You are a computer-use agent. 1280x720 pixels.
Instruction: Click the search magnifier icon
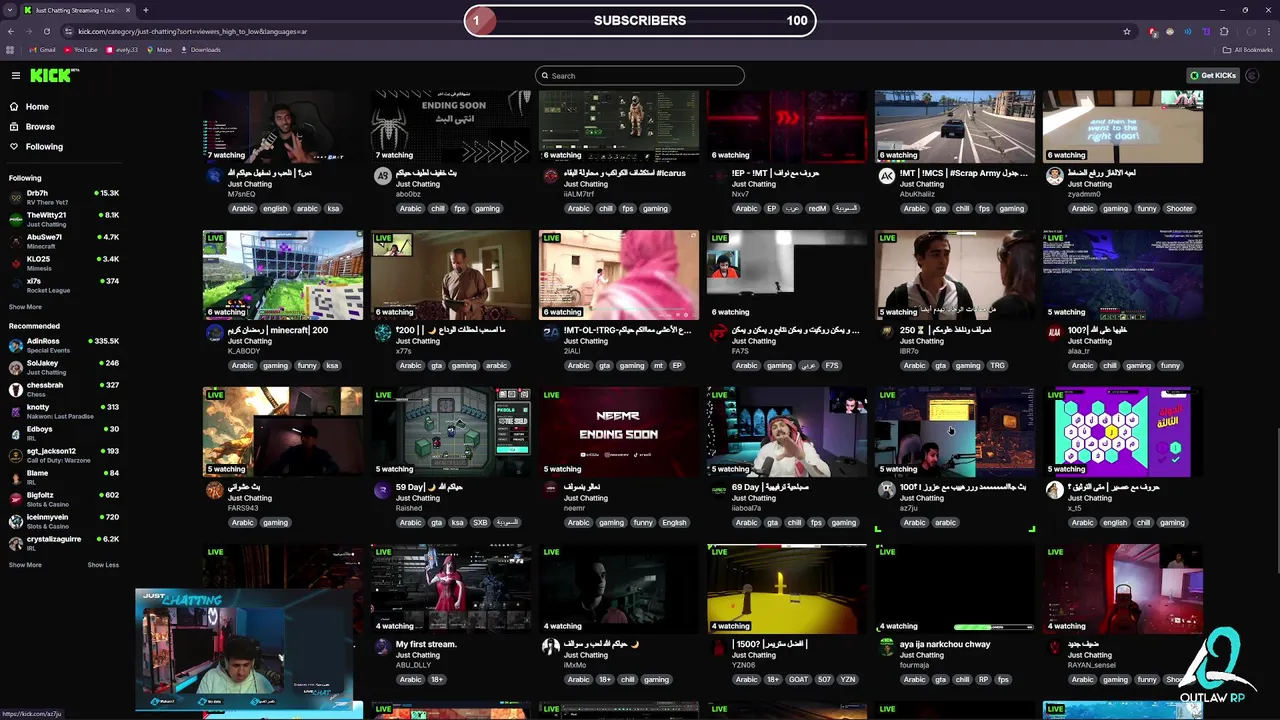(545, 76)
